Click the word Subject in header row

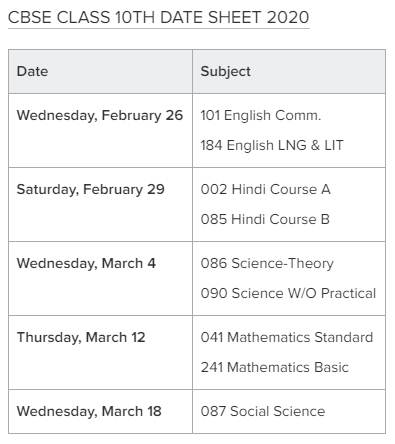(226, 72)
